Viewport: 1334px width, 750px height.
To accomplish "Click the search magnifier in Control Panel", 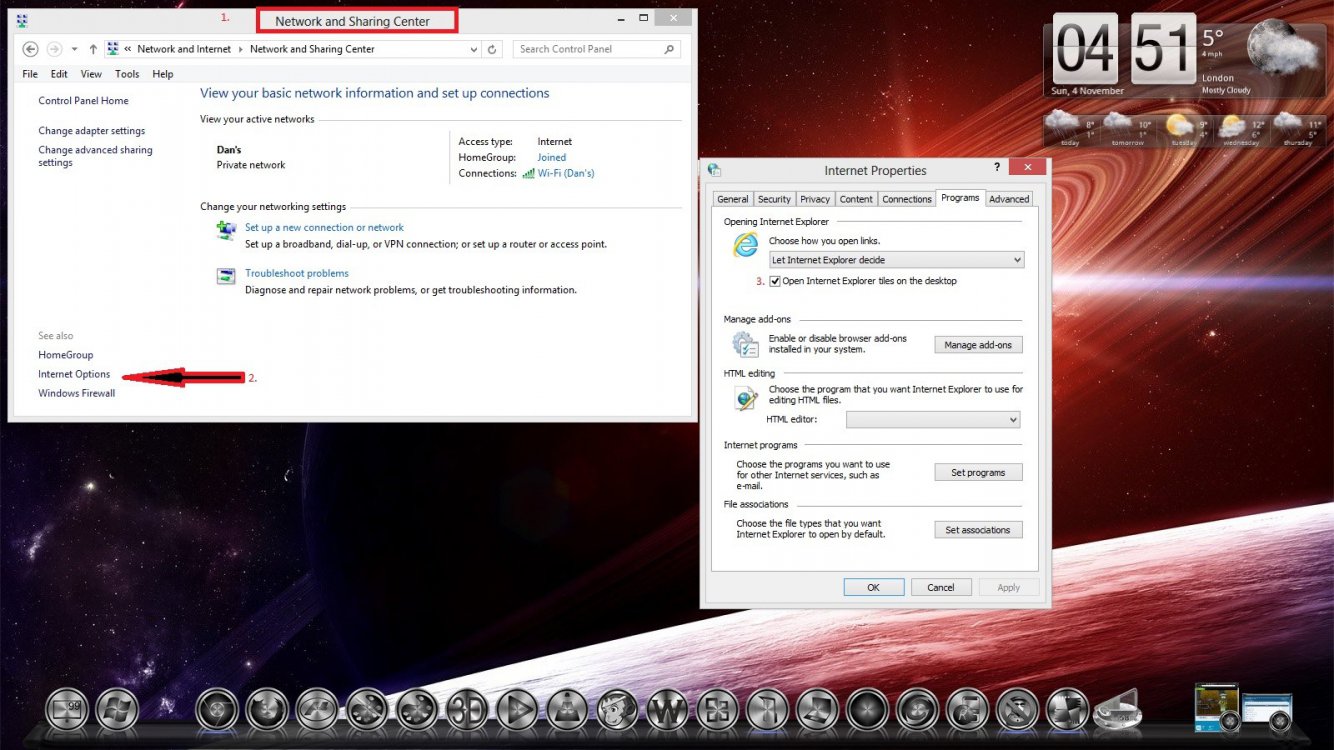I will point(670,49).
